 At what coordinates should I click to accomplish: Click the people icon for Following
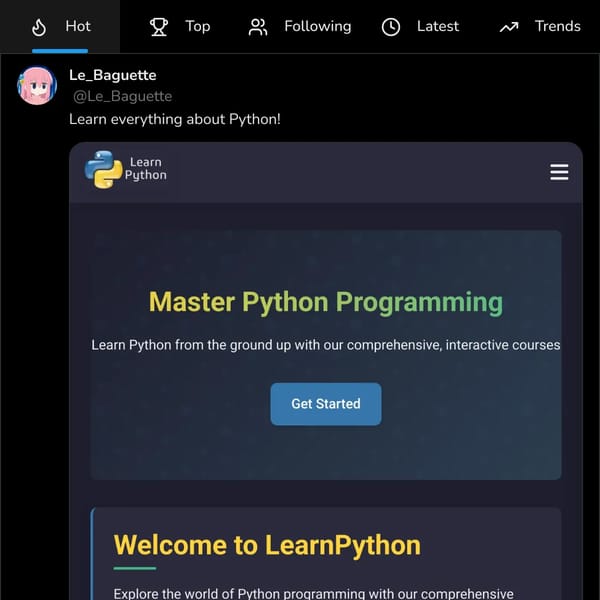pos(258,27)
